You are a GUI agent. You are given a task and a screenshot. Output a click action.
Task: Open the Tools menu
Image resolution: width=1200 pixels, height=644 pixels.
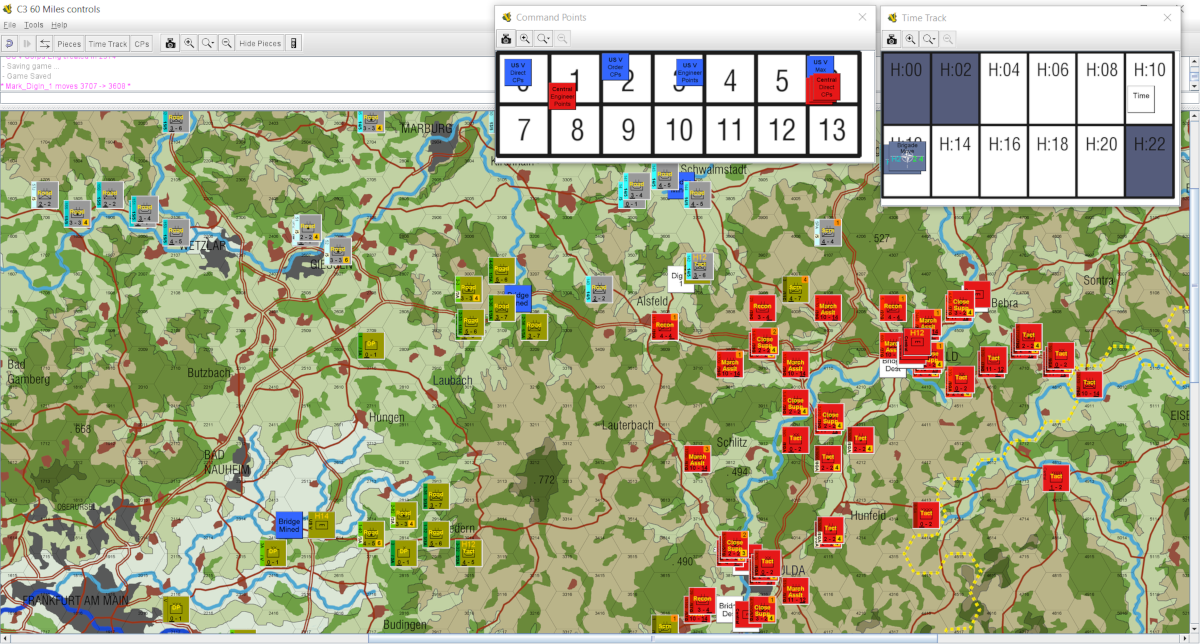click(x=34, y=25)
